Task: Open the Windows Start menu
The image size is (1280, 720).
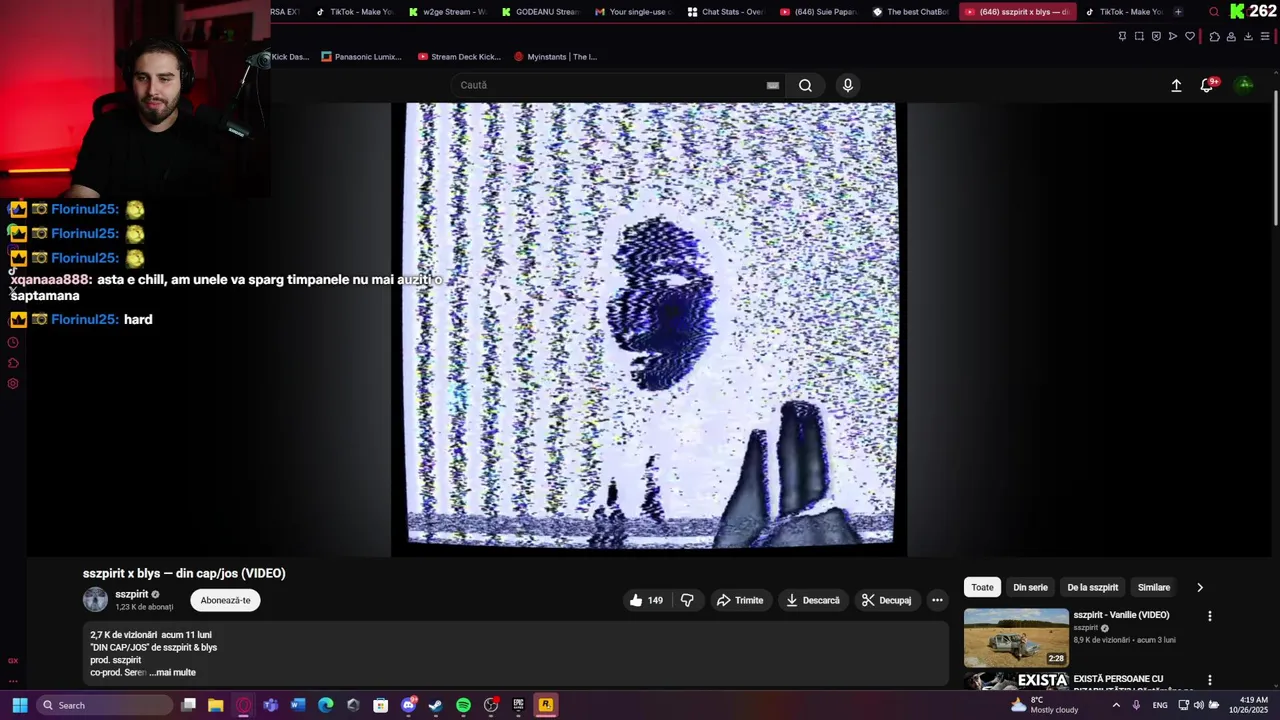Action: click(19, 705)
